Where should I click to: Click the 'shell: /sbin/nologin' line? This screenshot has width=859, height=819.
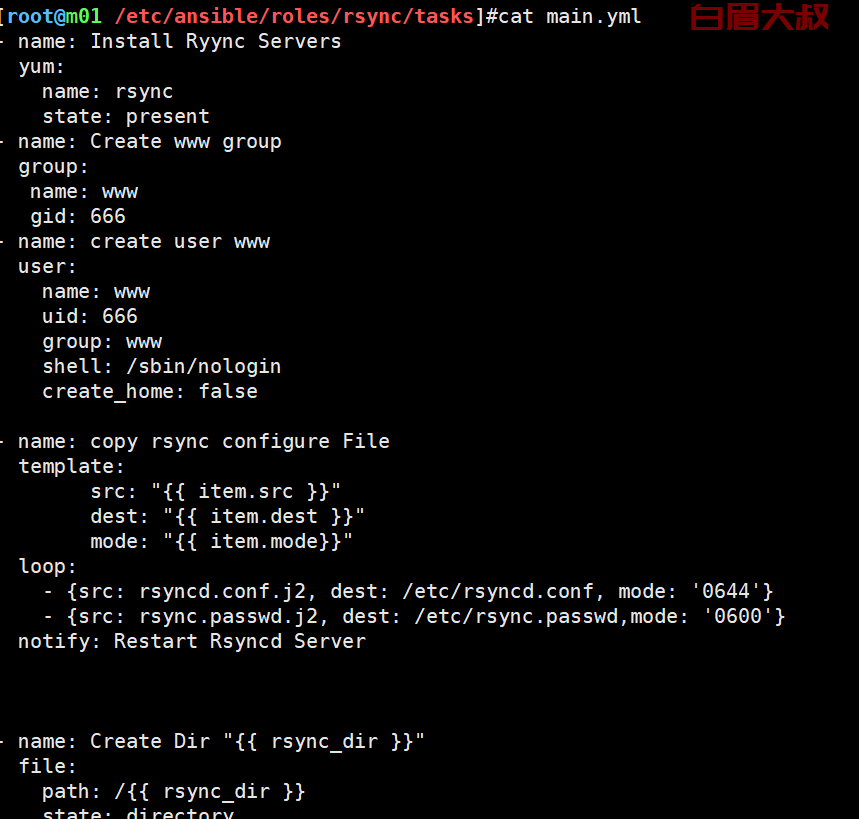(x=162, y=366)
